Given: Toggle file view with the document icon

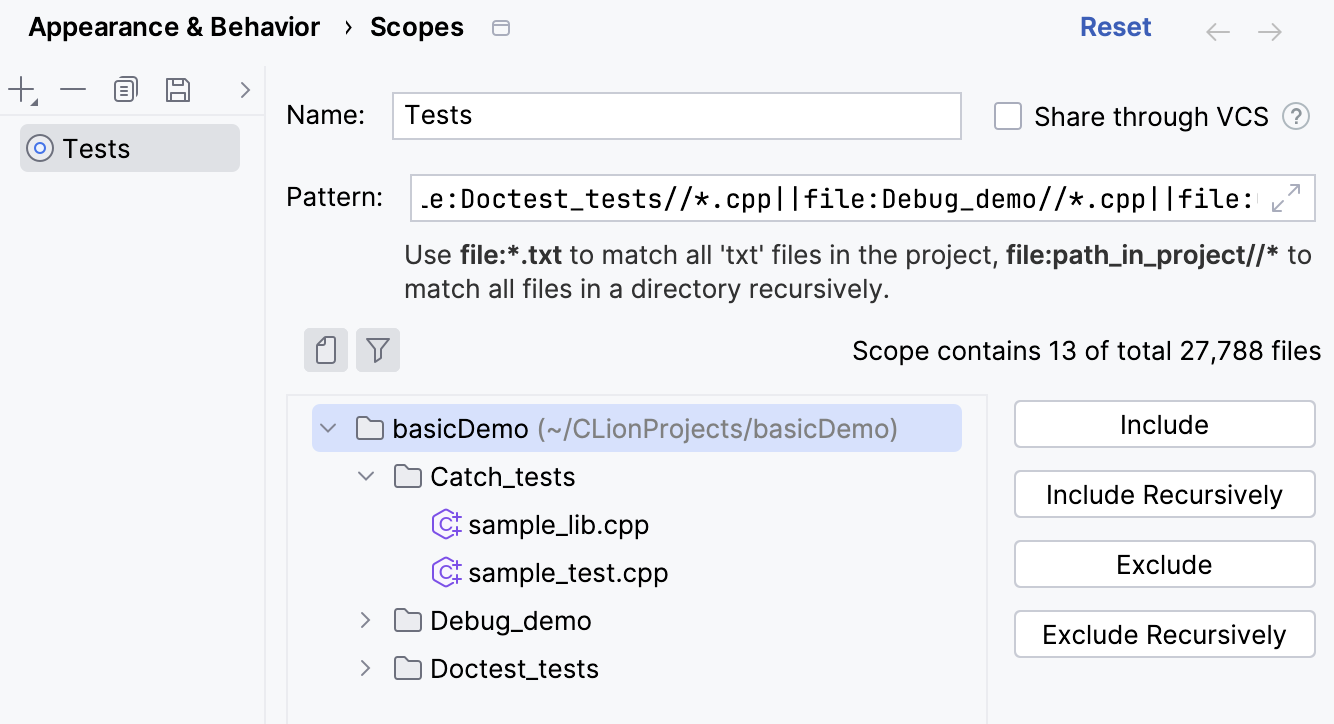Looking at the screenshot, I should coord(325,350).
